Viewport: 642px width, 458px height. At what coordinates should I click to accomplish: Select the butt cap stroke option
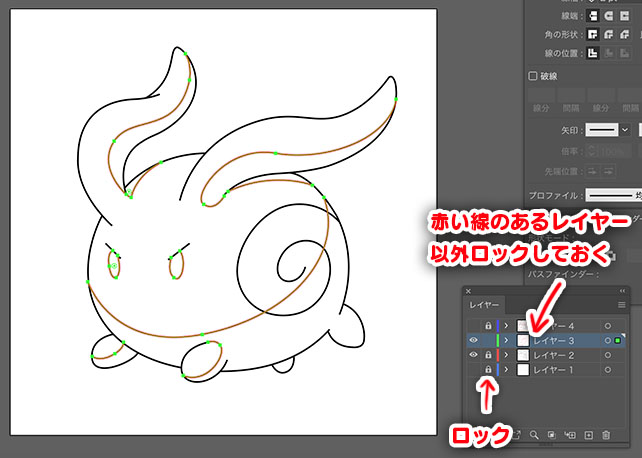coord(592,16)
